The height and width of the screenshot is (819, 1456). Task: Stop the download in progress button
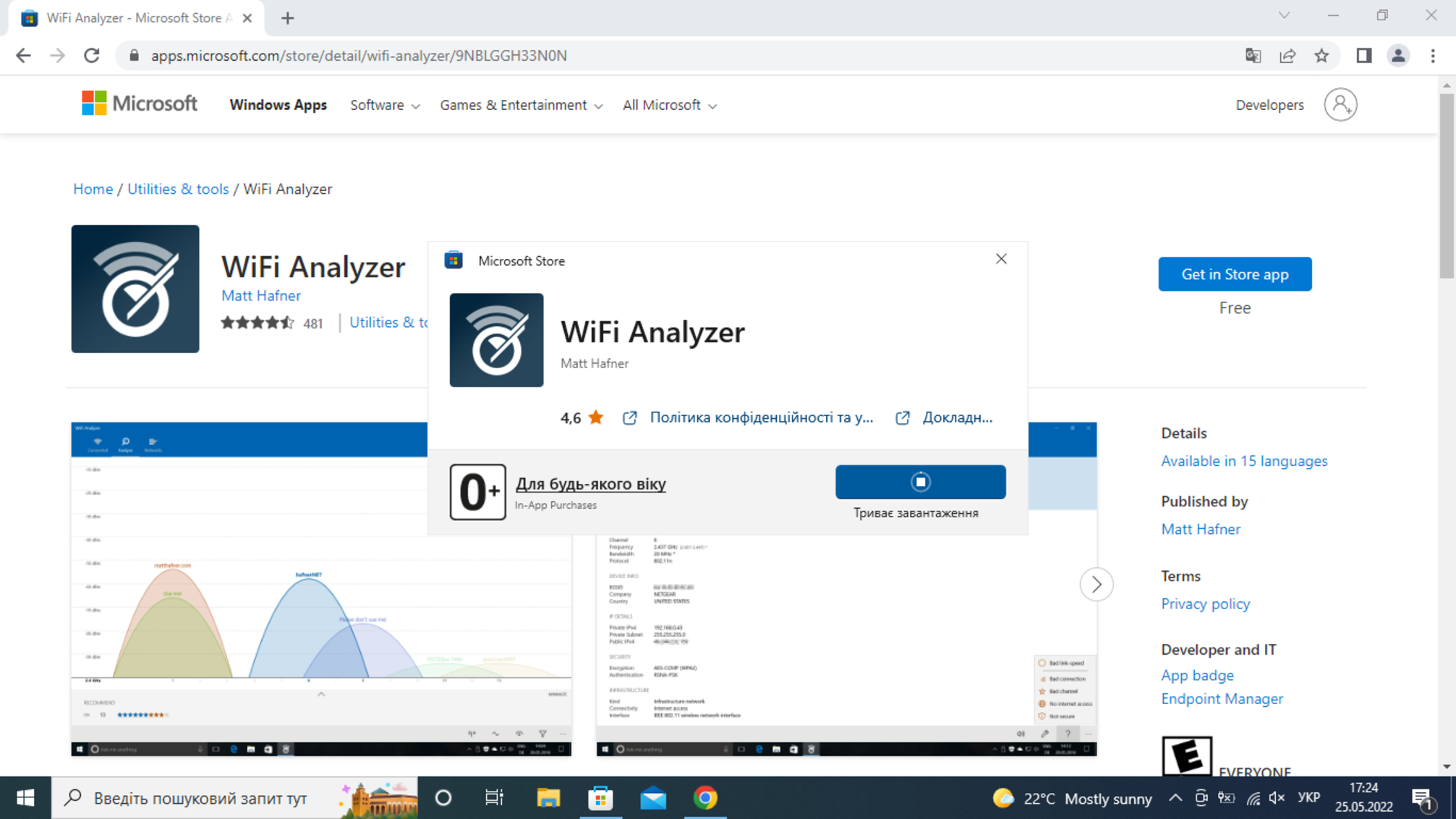tap(920, 482)
